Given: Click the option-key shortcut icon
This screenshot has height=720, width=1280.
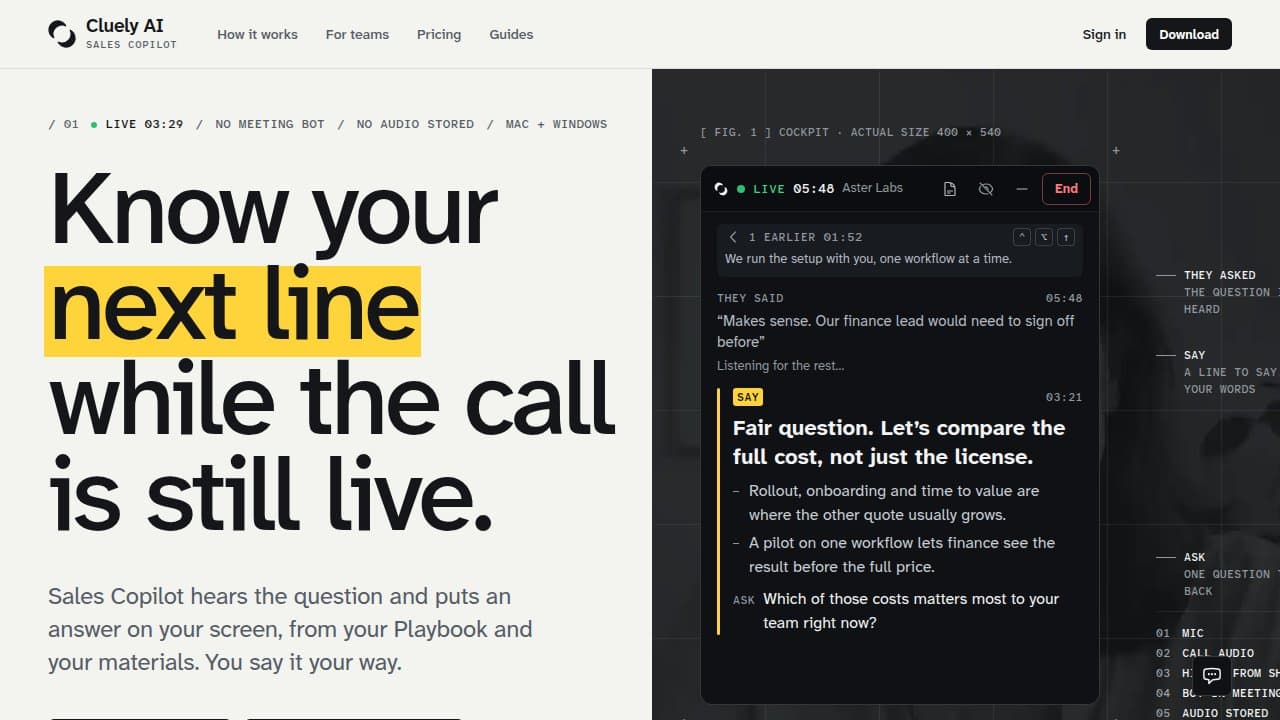Looking at the screenshot, I should pos(1044,237).
